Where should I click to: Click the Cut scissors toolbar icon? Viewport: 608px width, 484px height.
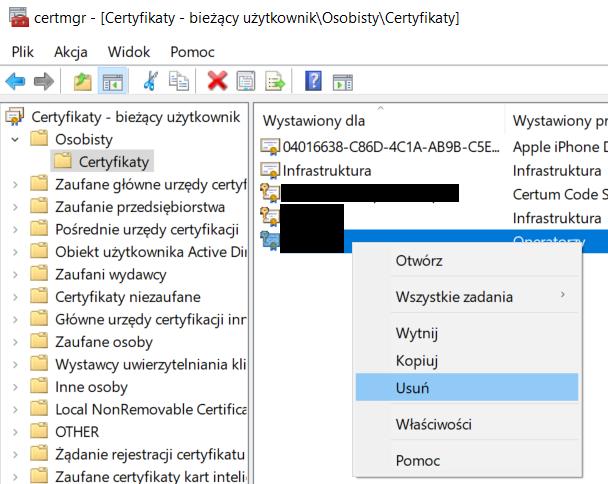150,81
